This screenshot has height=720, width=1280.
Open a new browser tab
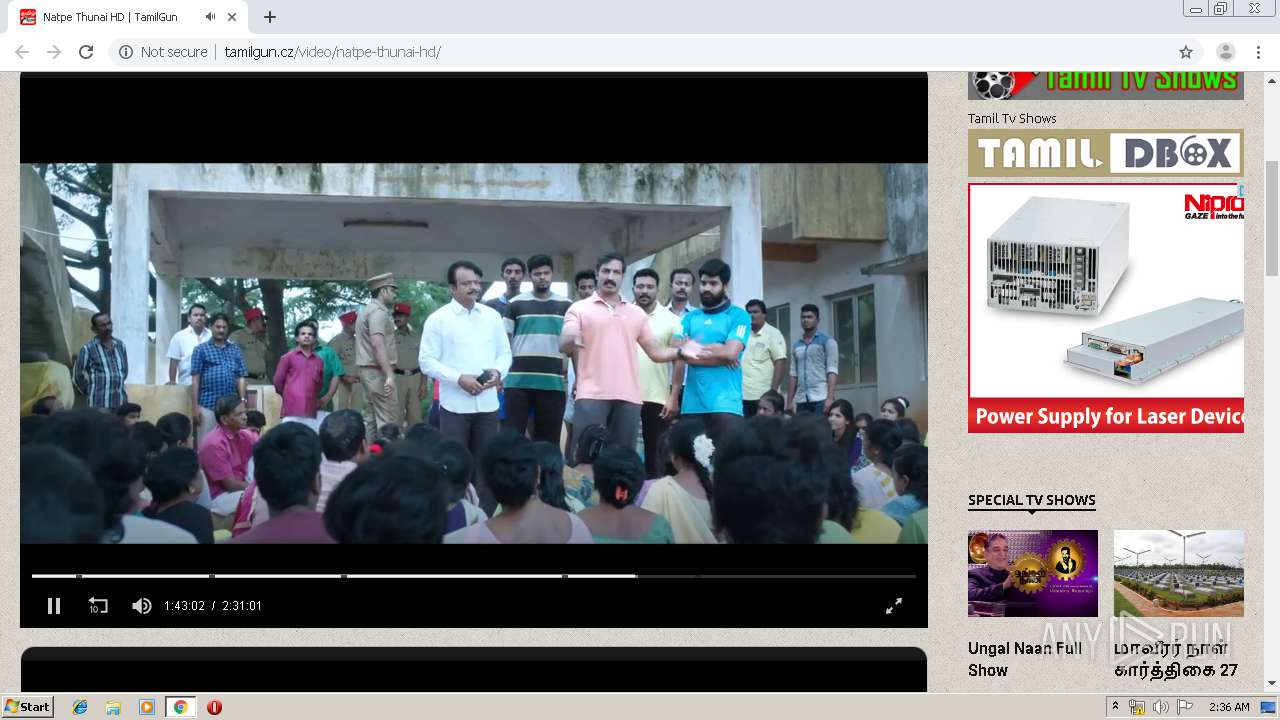tap(270, 17)
